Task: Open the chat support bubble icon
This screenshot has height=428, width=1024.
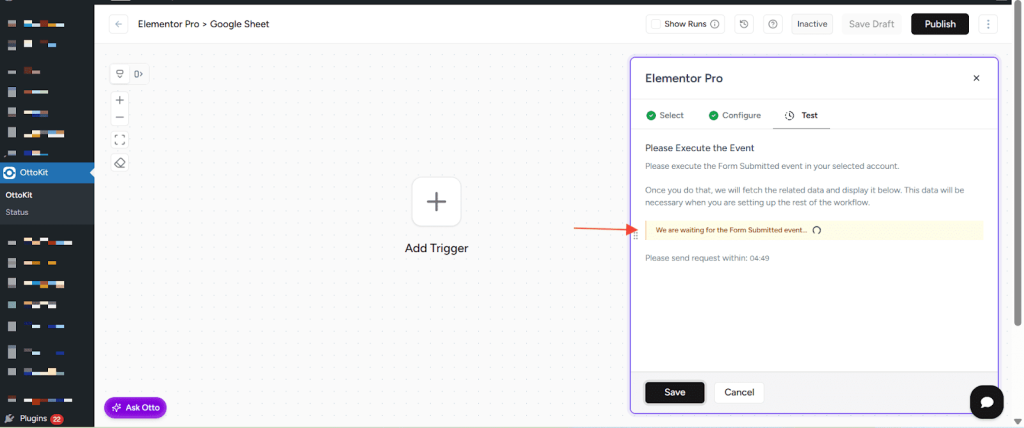Action: point(986,401)
